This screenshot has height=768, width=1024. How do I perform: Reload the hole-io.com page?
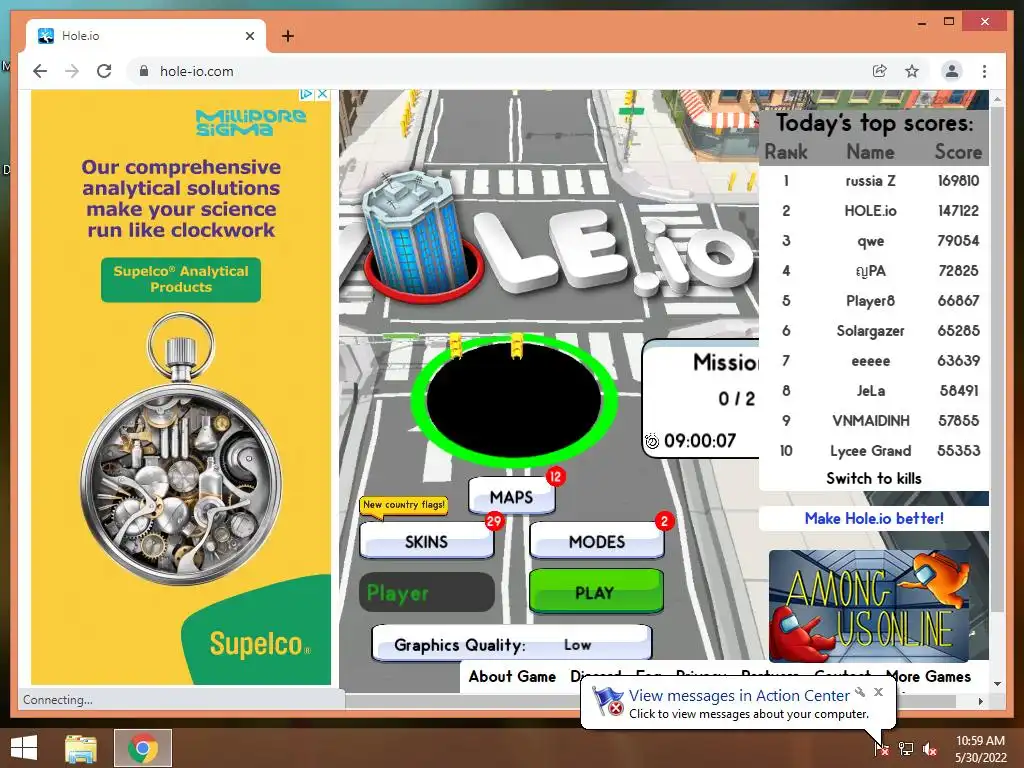pos(104,71)
